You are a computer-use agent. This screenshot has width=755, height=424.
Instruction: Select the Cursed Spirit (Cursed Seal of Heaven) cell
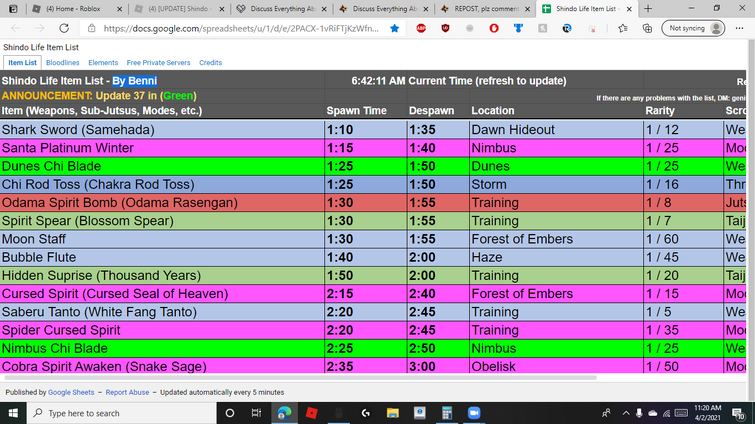[162, 294]
